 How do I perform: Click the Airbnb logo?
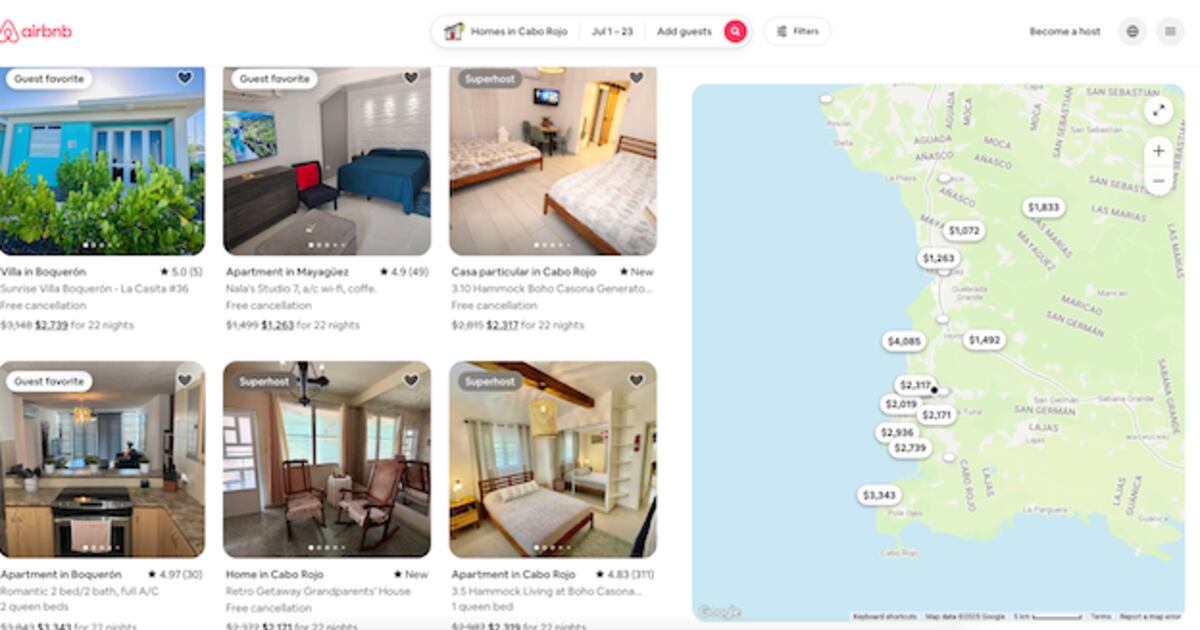click(36, 31)
